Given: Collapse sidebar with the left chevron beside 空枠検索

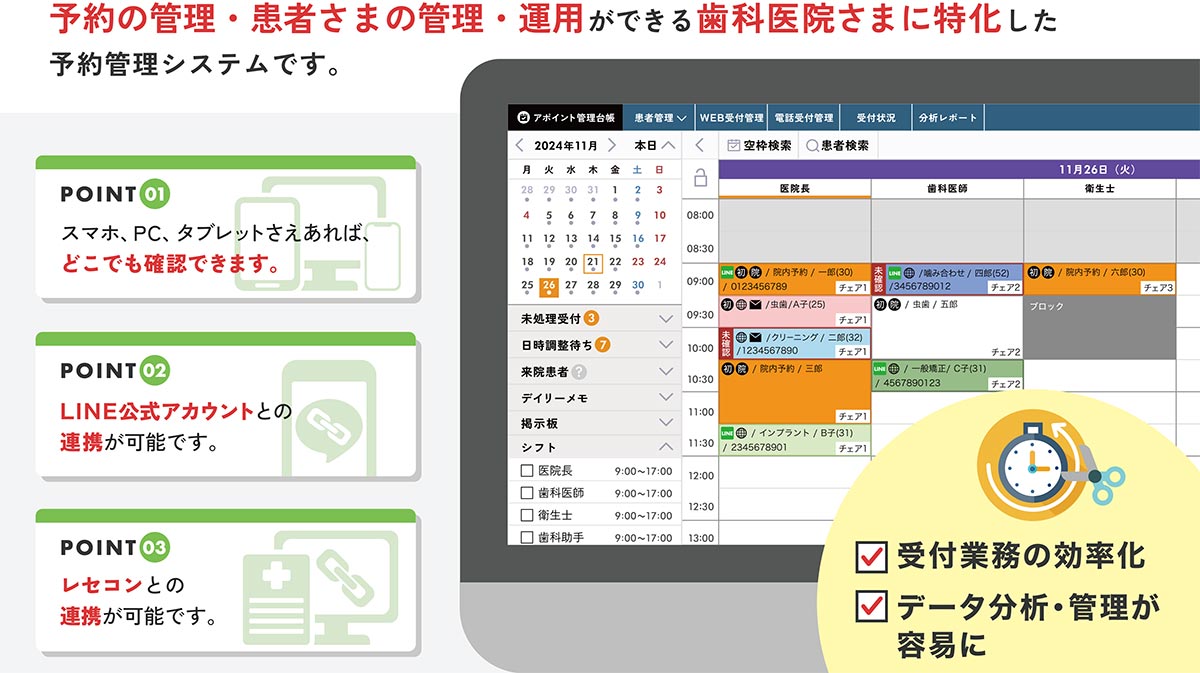Looking at the screenshot, I should (x=700, y=145).
